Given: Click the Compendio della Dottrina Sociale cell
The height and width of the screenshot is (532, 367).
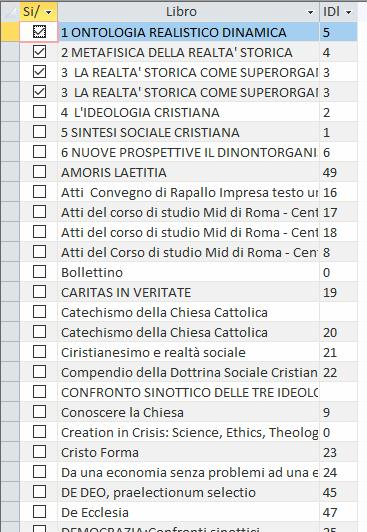Looking at the screenshot, I should (x=189, y=372).
